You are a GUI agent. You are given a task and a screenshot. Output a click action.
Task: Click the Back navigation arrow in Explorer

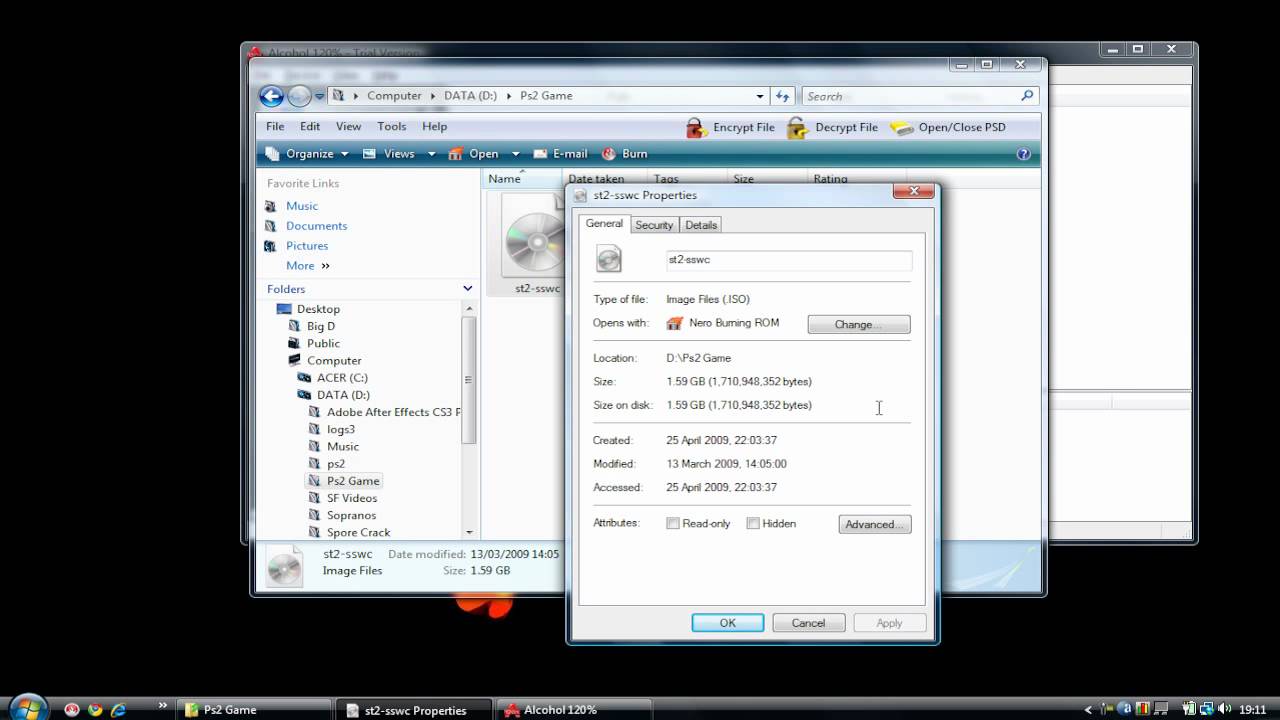coord(271,96)
